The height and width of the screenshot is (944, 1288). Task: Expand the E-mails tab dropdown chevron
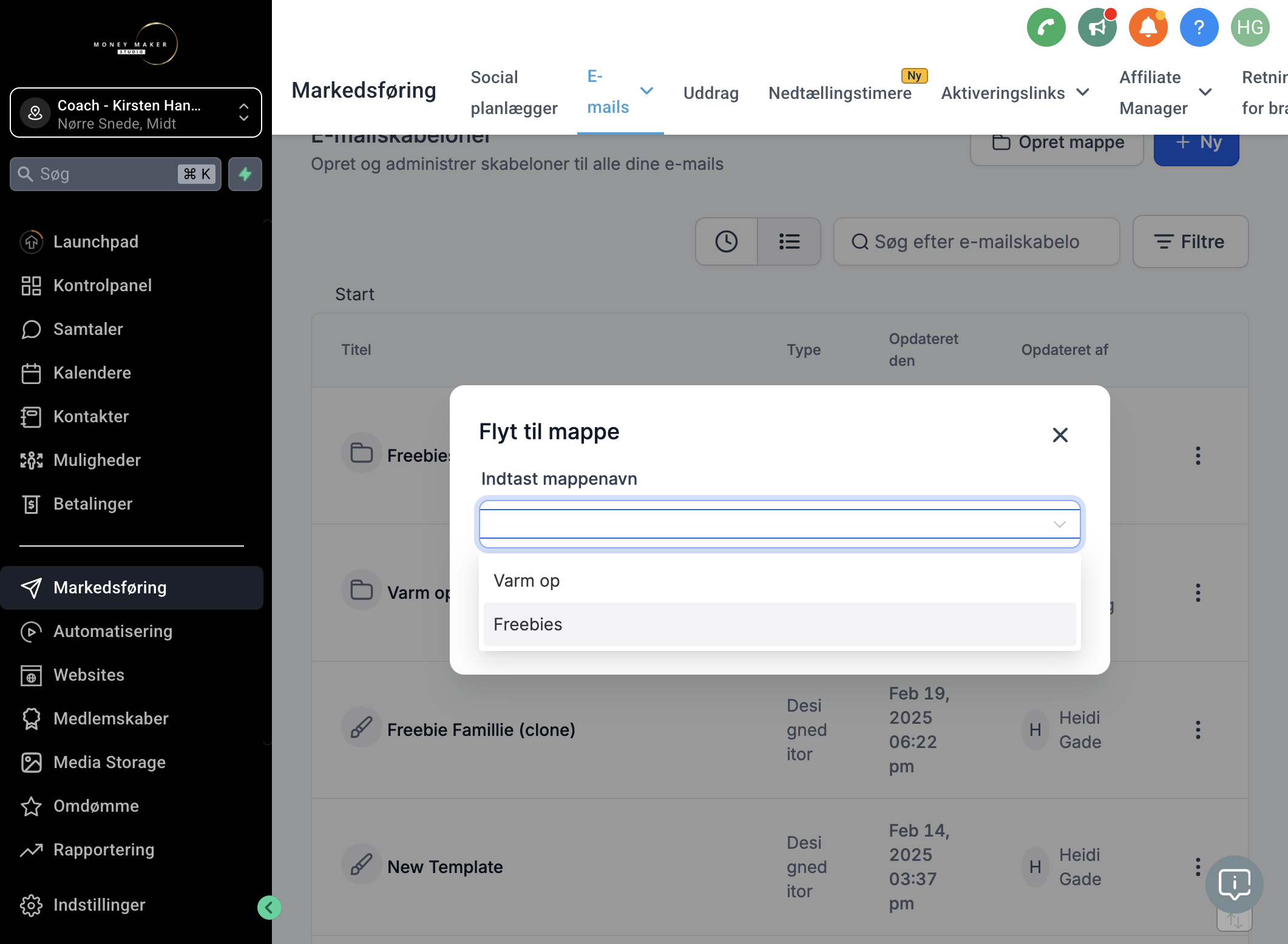coord(647,91)
